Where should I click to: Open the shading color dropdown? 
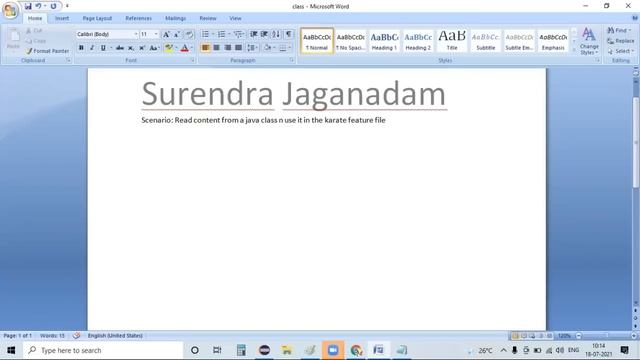click(x=274, y=48)
